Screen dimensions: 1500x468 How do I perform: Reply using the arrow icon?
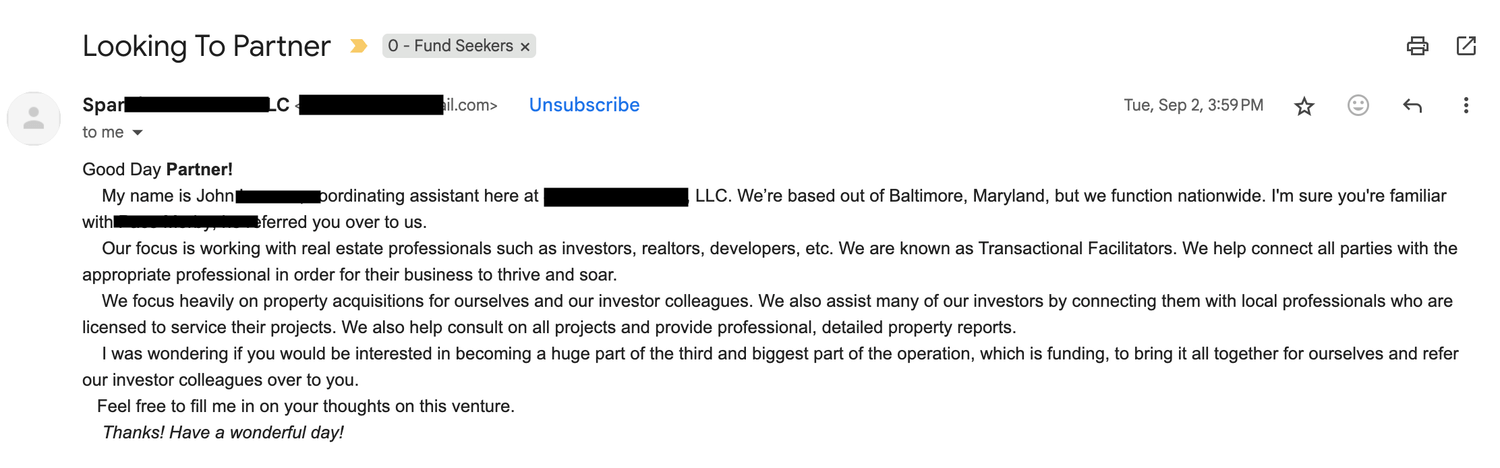(1412, 105)
